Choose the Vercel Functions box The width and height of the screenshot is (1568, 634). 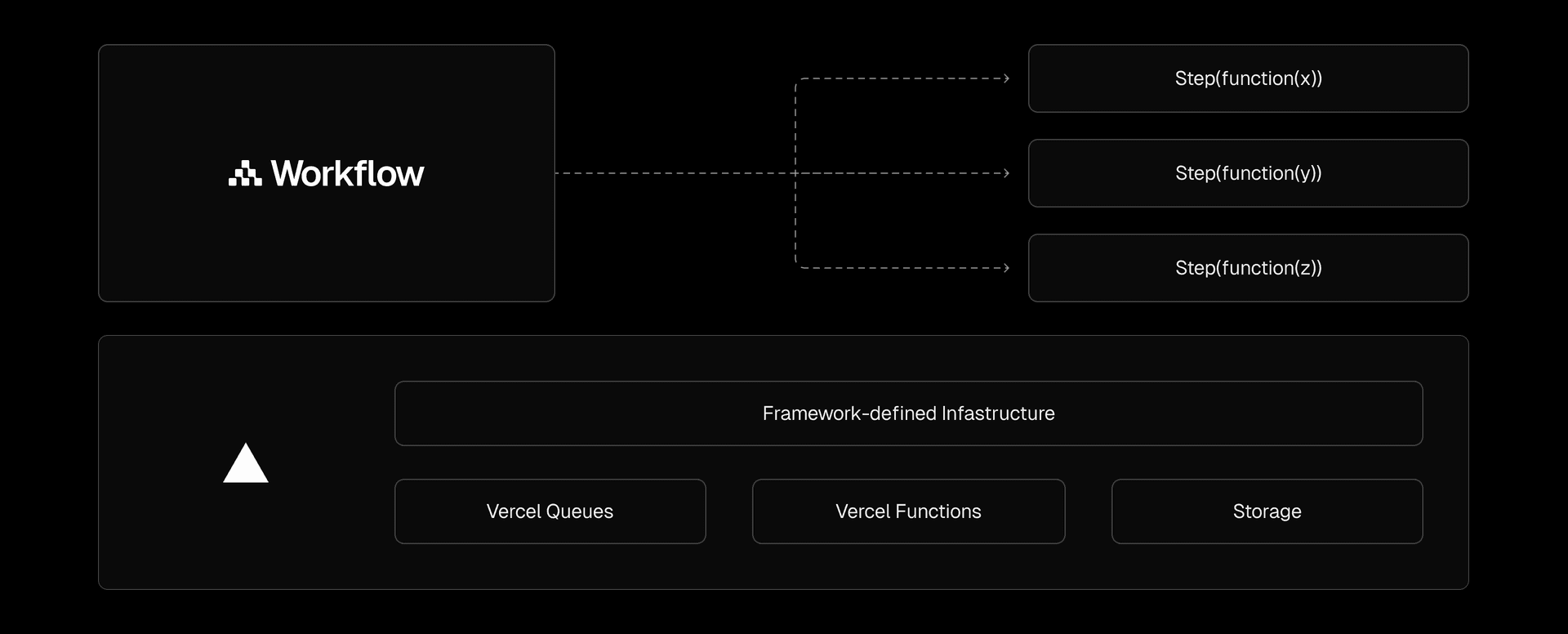pyautogui.click(x=908, y=511)
